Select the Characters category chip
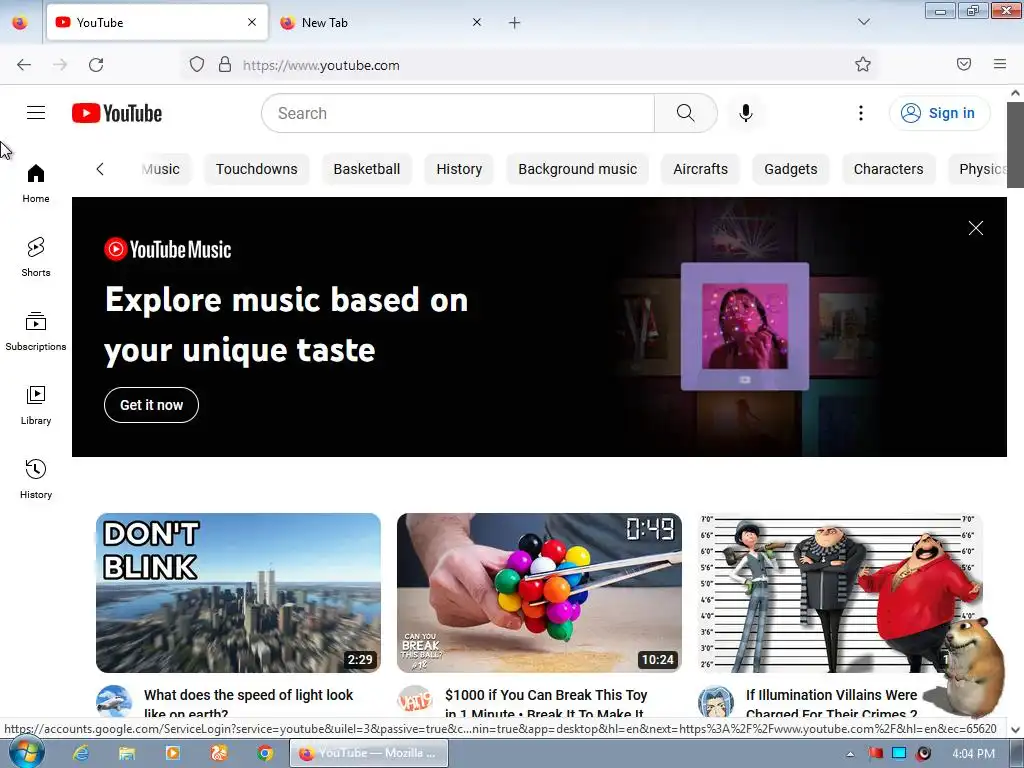The image size is (1024, 768). pyautogui.click(x=888, y=169)
